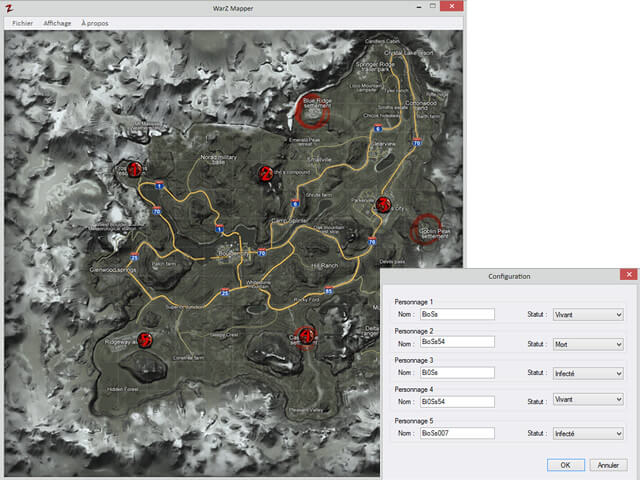Click Goblin Peak settlement red circle marker
This screenshot has width=640, height=480.
pos(426,229)
